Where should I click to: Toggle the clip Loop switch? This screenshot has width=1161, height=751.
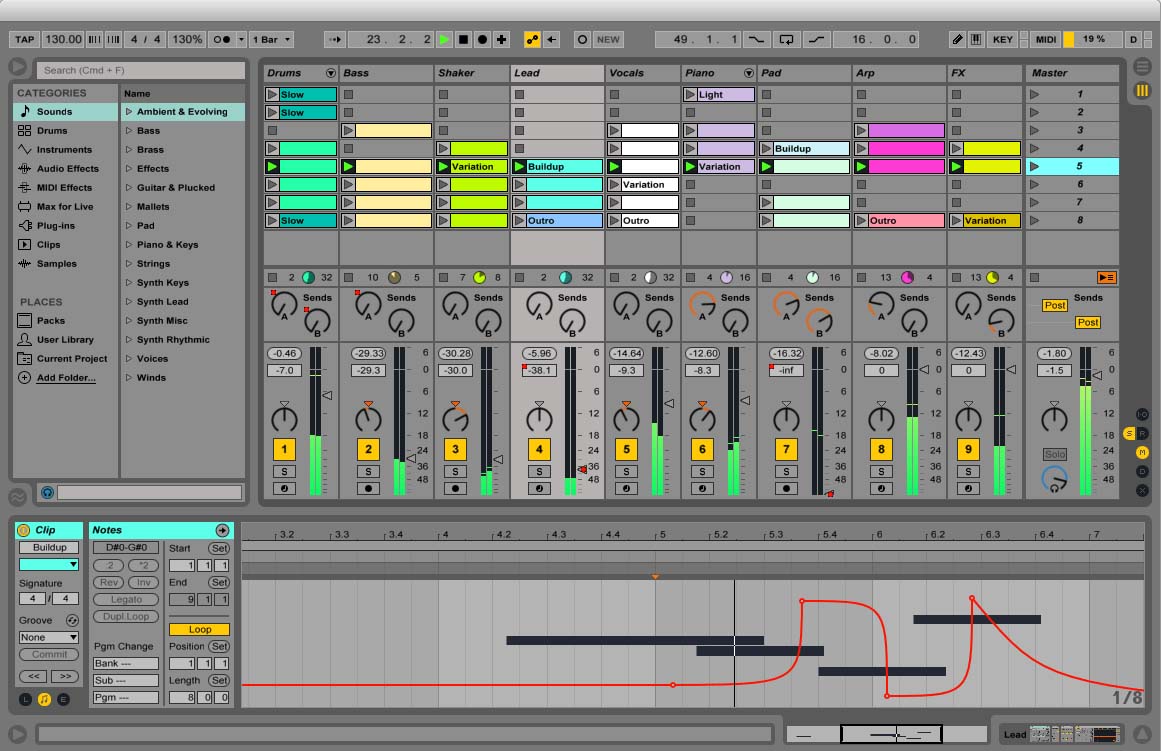point(199,630)
